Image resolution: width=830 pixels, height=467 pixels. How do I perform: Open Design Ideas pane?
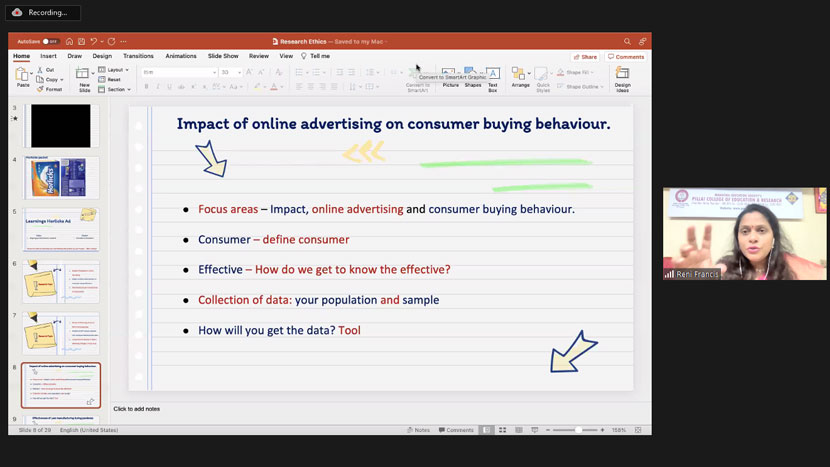click(x=622, y=76)
